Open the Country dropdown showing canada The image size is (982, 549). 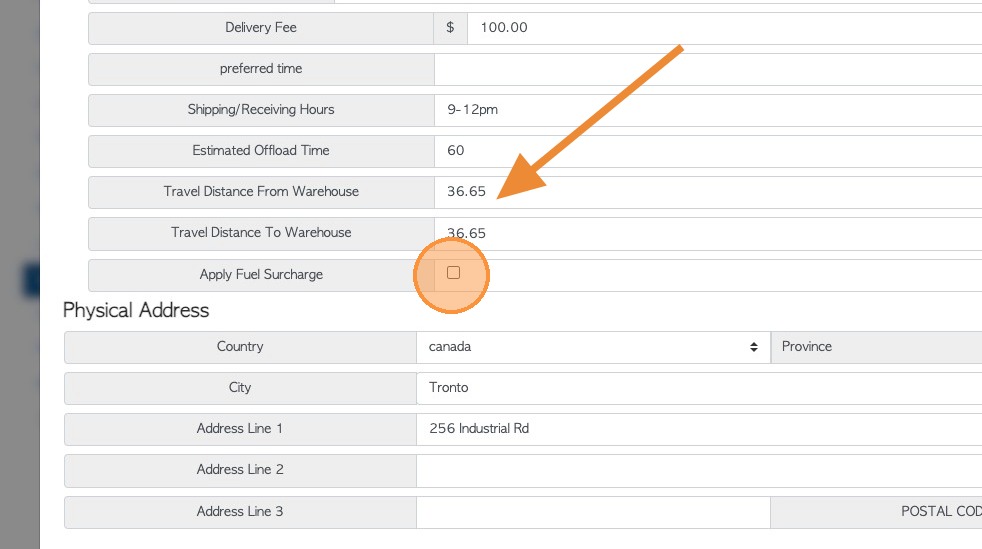[x=593, y=347]
